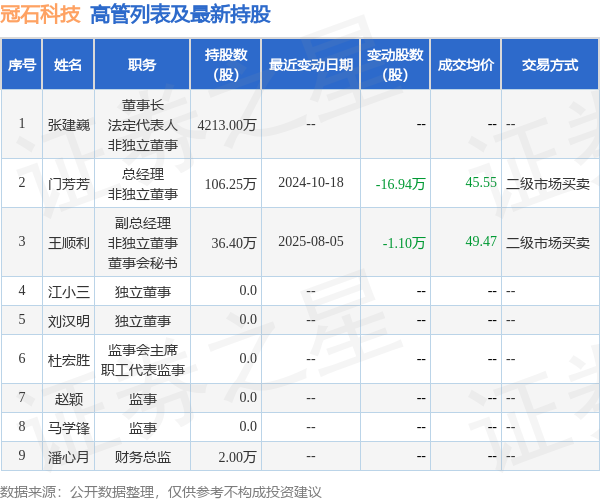Image resolution: width=600 pixels, height=501 pixels.
Task: Click the date 2025-08-05
Action: coord(311,242)
